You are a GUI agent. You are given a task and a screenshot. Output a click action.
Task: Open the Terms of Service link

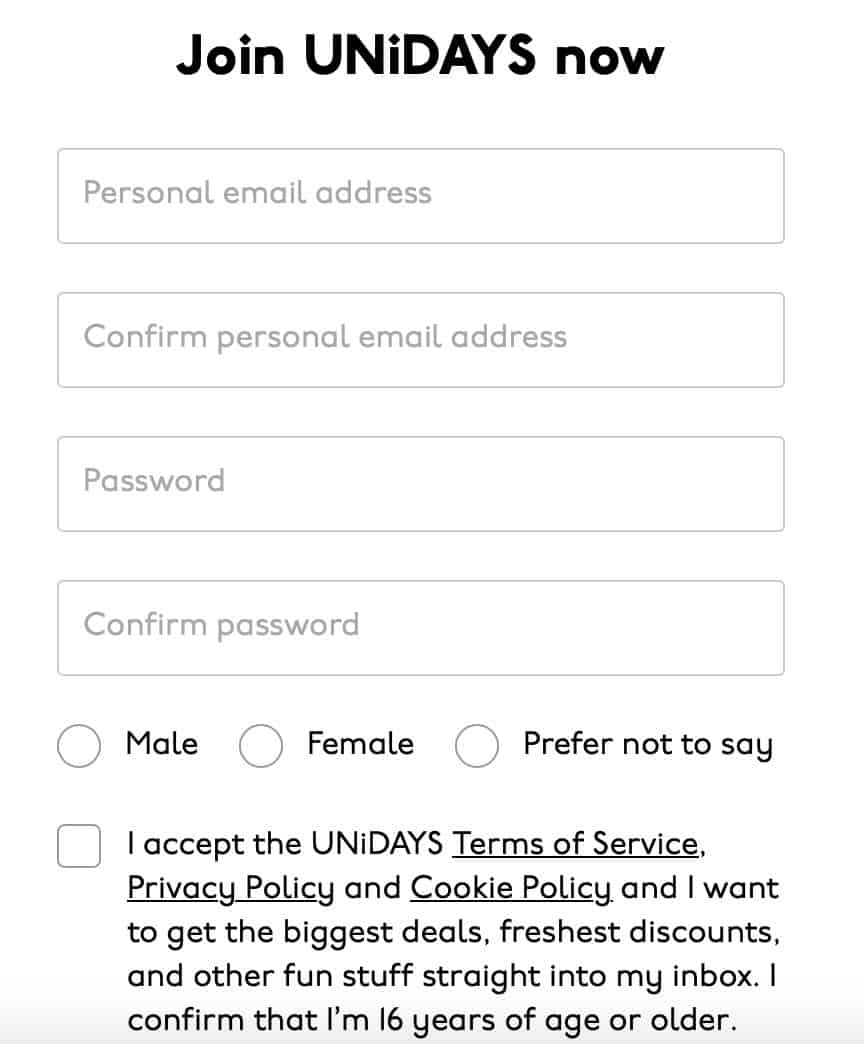click(575, 844)
